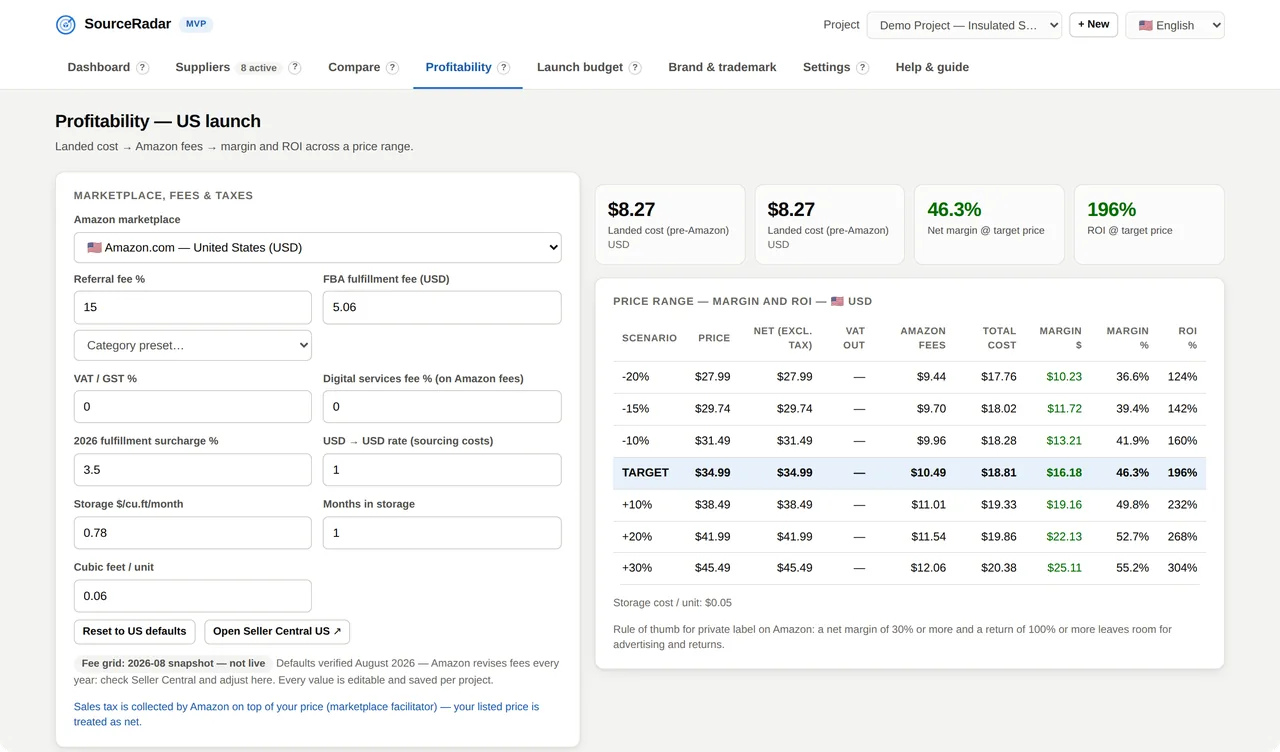This screenshot has height=752, width=1280.
Task: Click the Storage cost / unit text
Action: coord(672,603)
